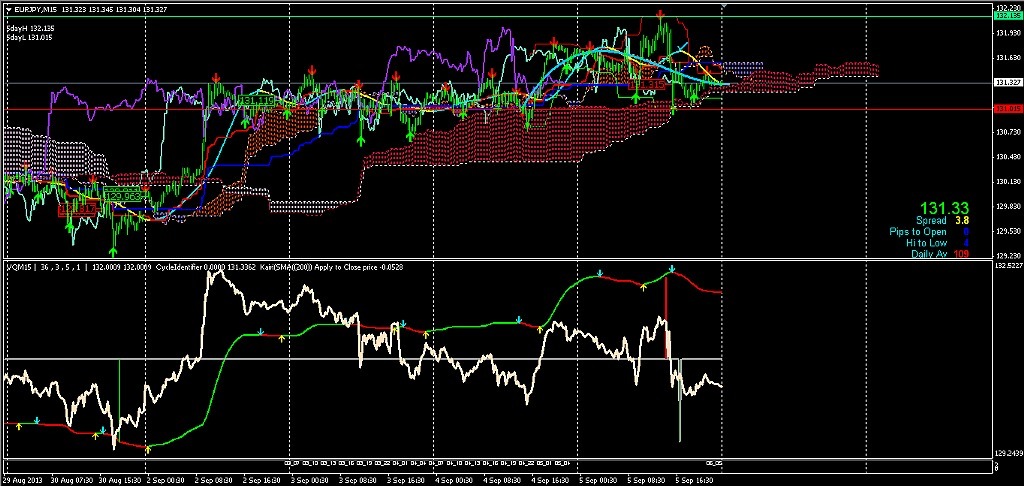The width and height of the screenshot is (1024, 486).
Task: Click the 4 Sep 16:30 time axis label
Action: (x=552, y=479)
